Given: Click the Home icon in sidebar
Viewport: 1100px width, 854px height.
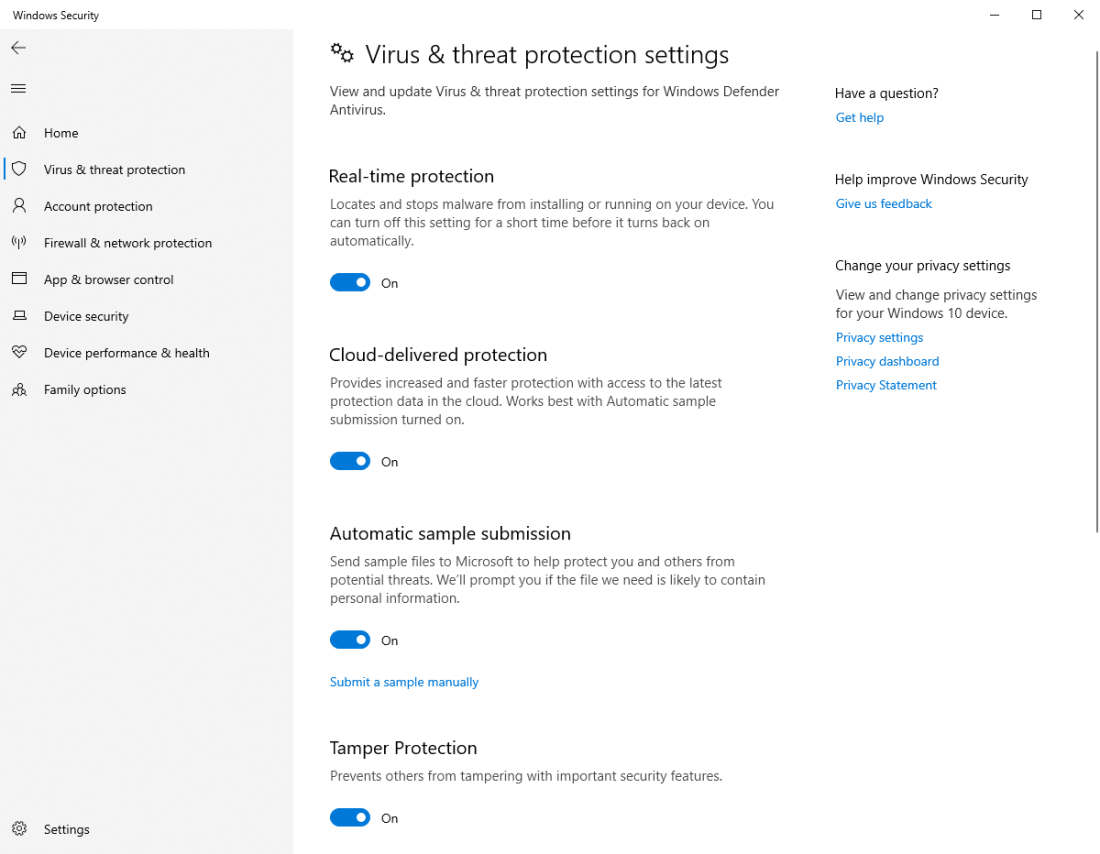Looking at the screenshot, I should point(19,133).
